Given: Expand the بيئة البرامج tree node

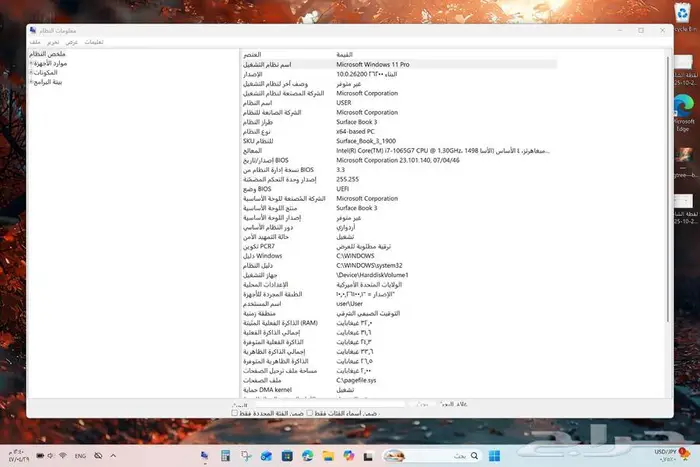Looking at the screenshot, I should pos(32,81).
